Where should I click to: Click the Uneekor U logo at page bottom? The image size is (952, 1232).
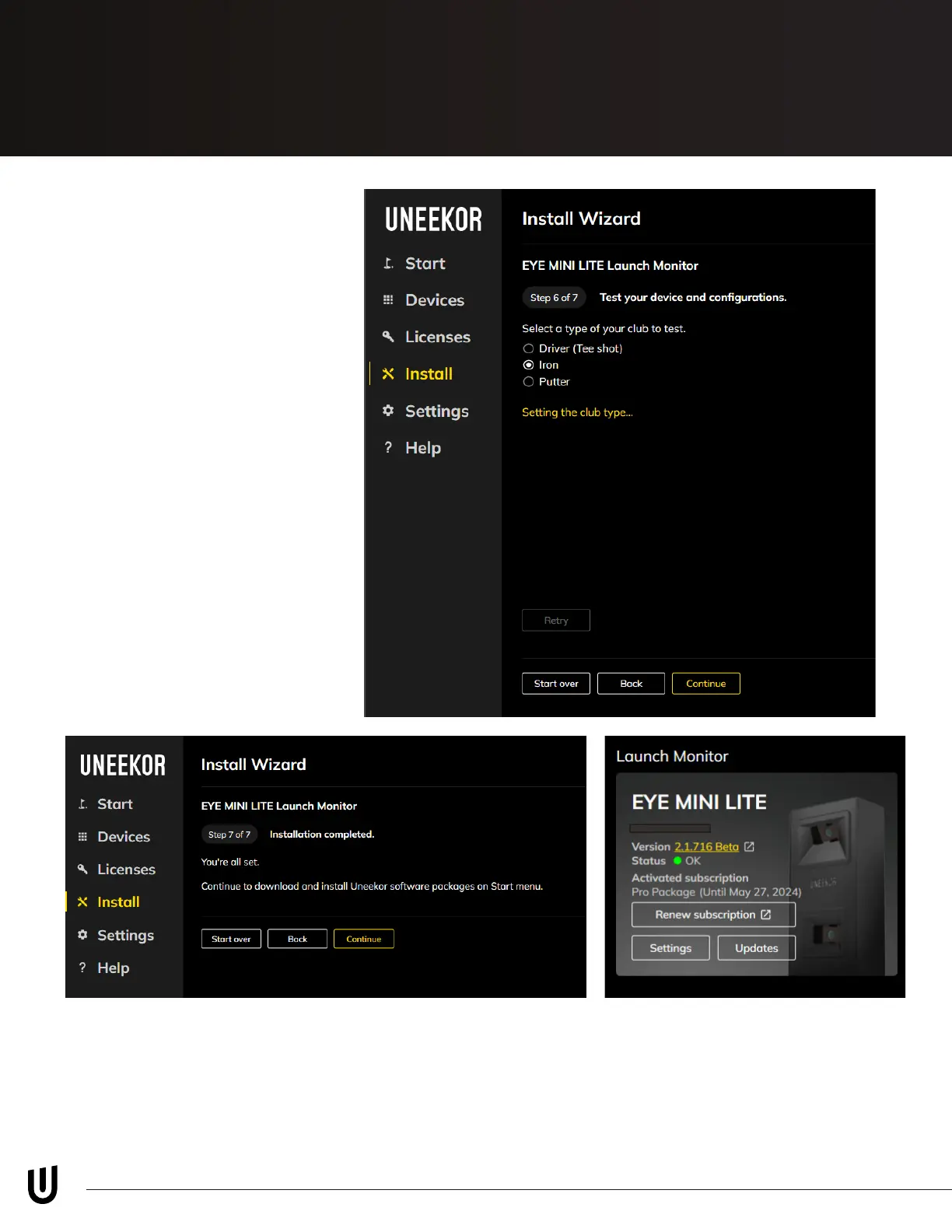pos(43,1185)
